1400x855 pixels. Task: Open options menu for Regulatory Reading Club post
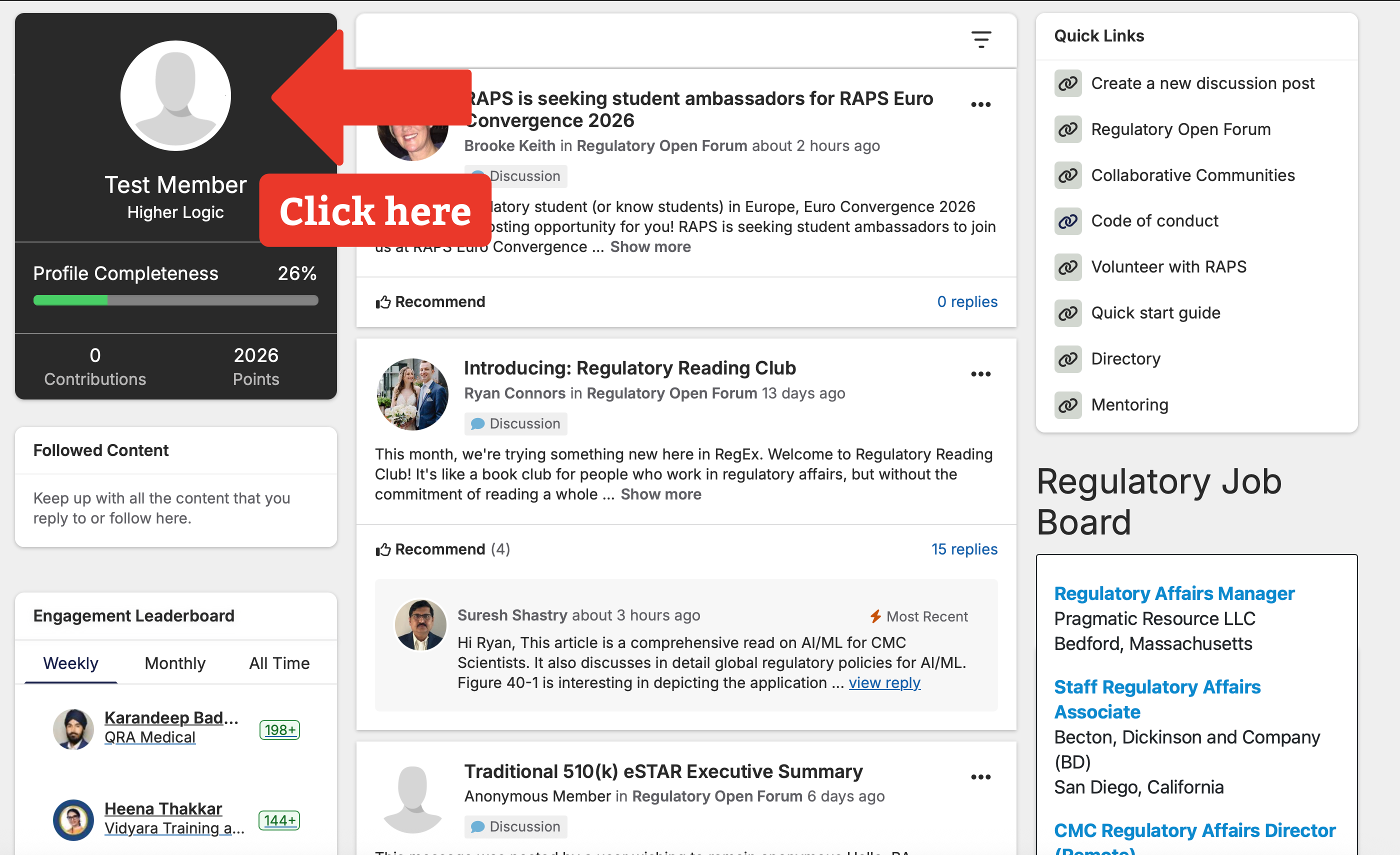(980, 374)
